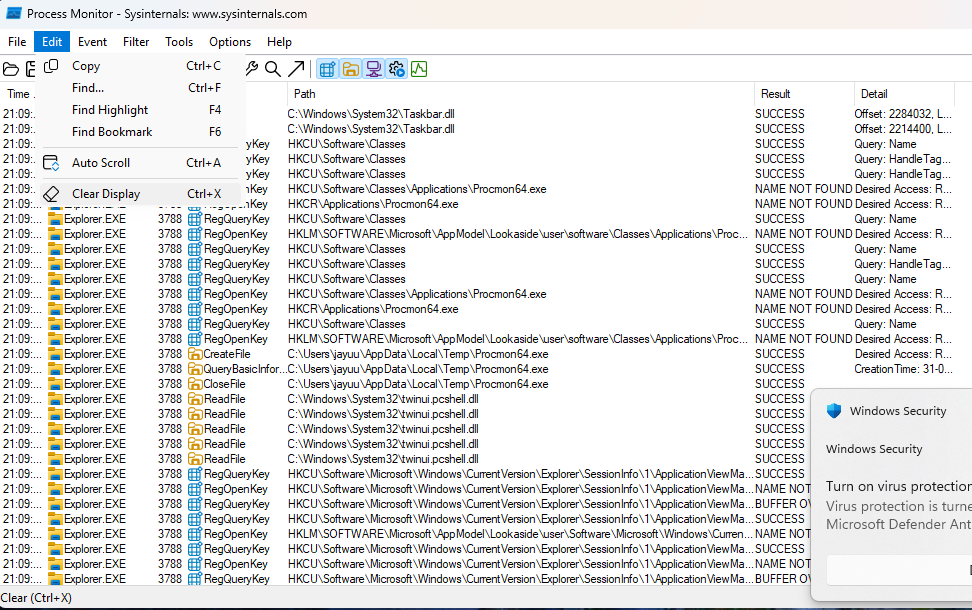972x610 pixels.
Task: Toggle Show Process and Thread Activity
Action: point(396,69)
